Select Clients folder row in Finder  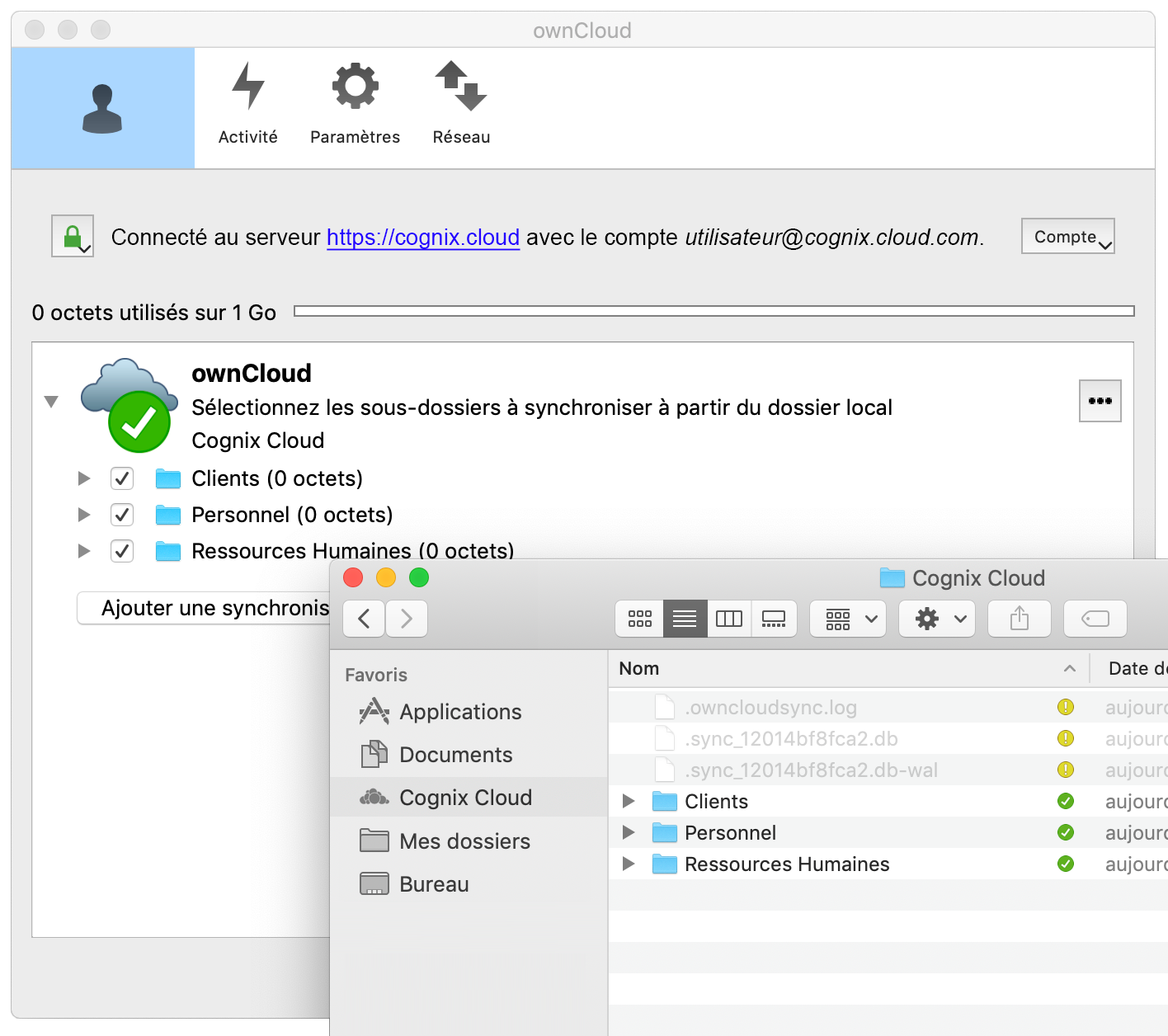click(x=888, y=802)
